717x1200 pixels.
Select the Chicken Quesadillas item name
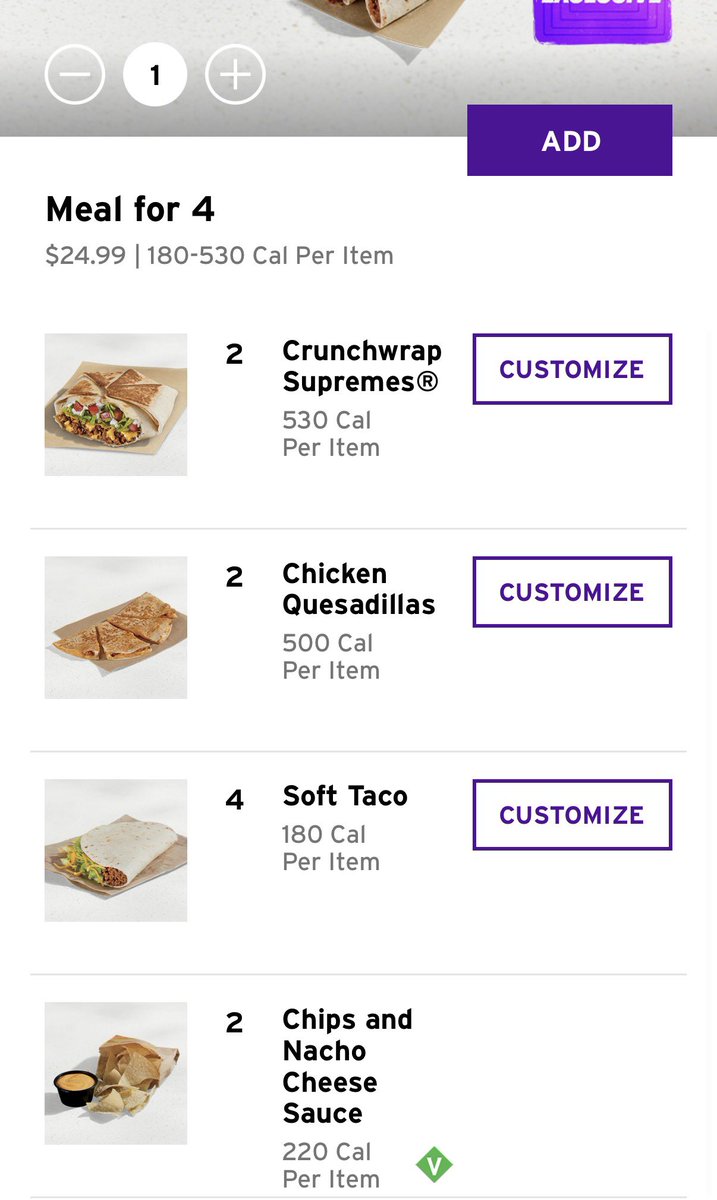pos(358,589)
